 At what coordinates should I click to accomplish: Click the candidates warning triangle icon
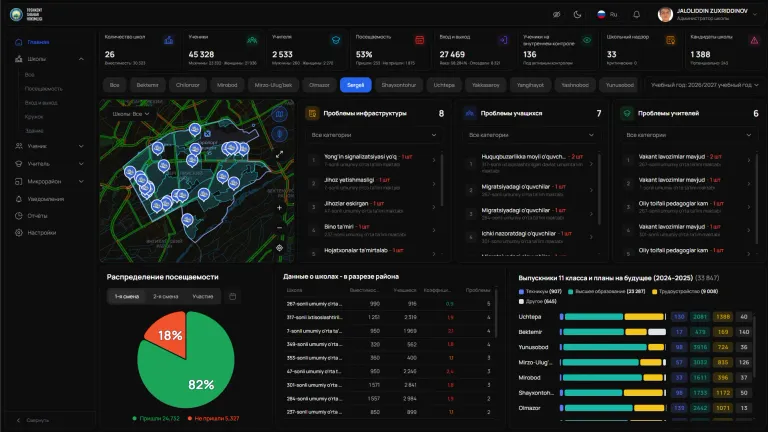pos(754,40)
